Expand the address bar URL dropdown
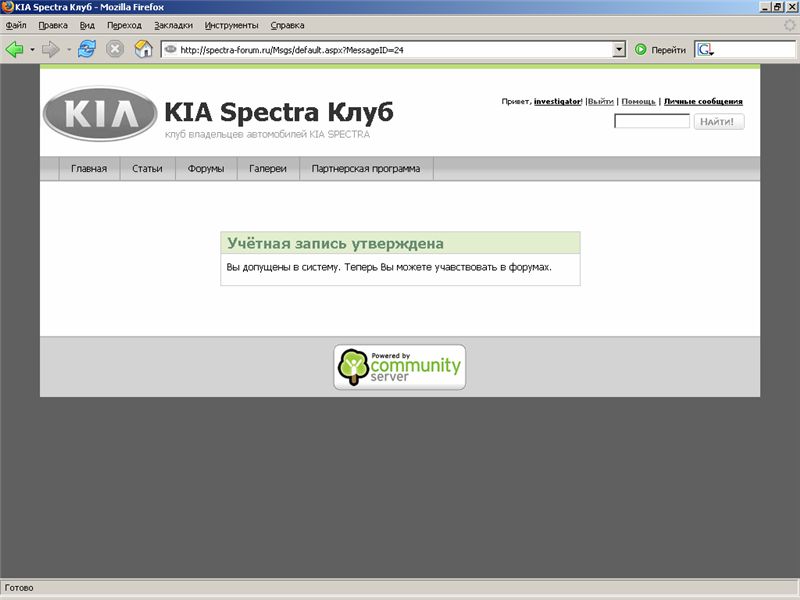Viewport: 800px width, 600px height. (618, 49)
